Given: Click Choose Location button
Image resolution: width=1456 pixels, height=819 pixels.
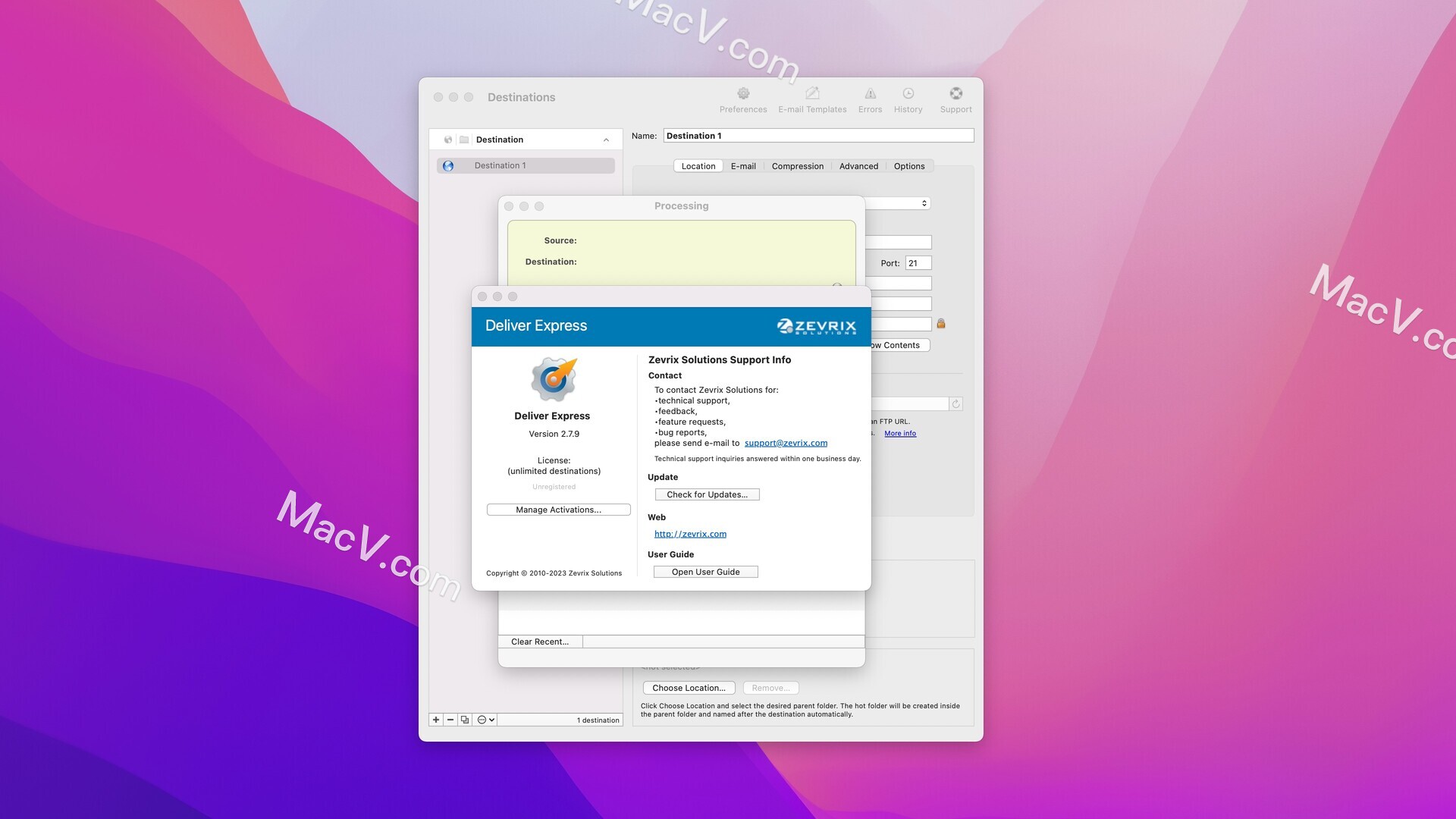Looking at the screenshot, I should coord(689,688).
